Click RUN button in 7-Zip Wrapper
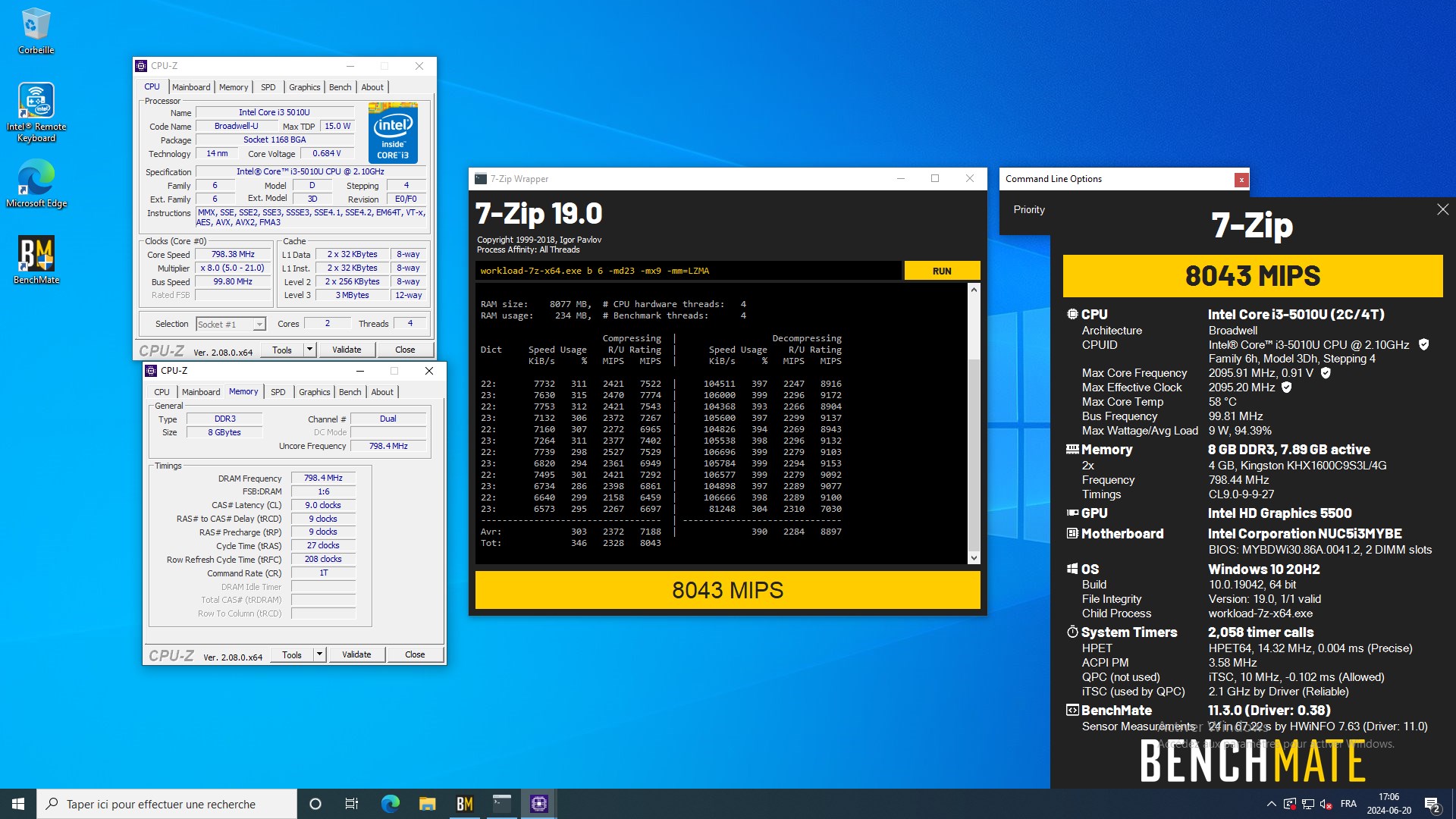Screen dimensions: 1456x819 coord(942,271)
